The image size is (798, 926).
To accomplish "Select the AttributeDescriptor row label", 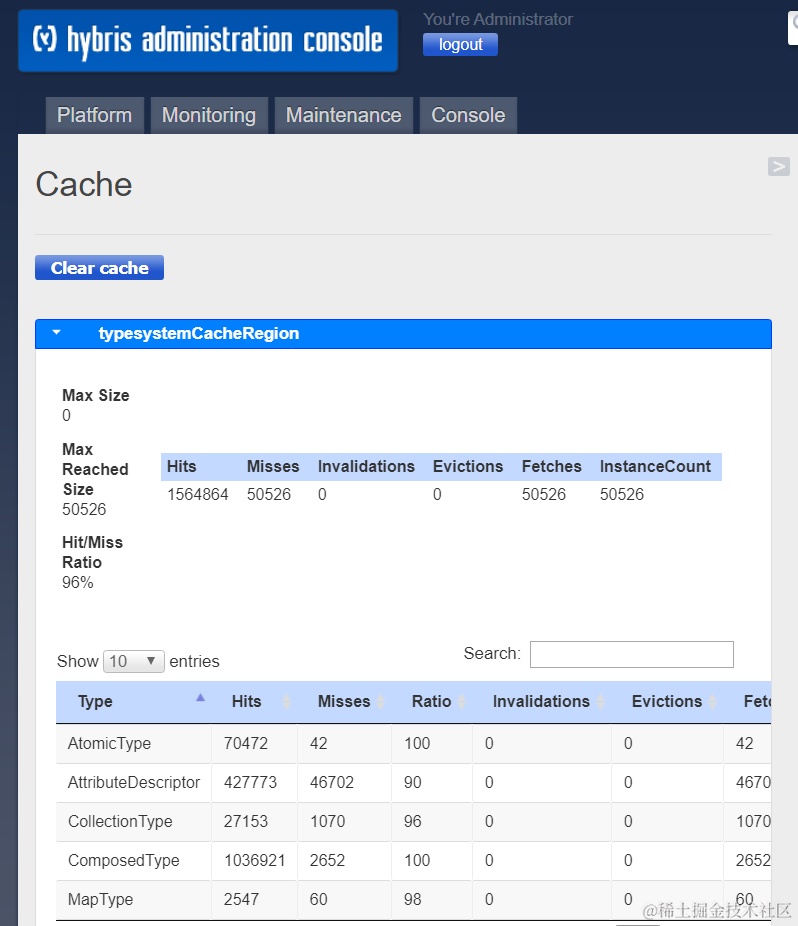I will coord(134,782).
